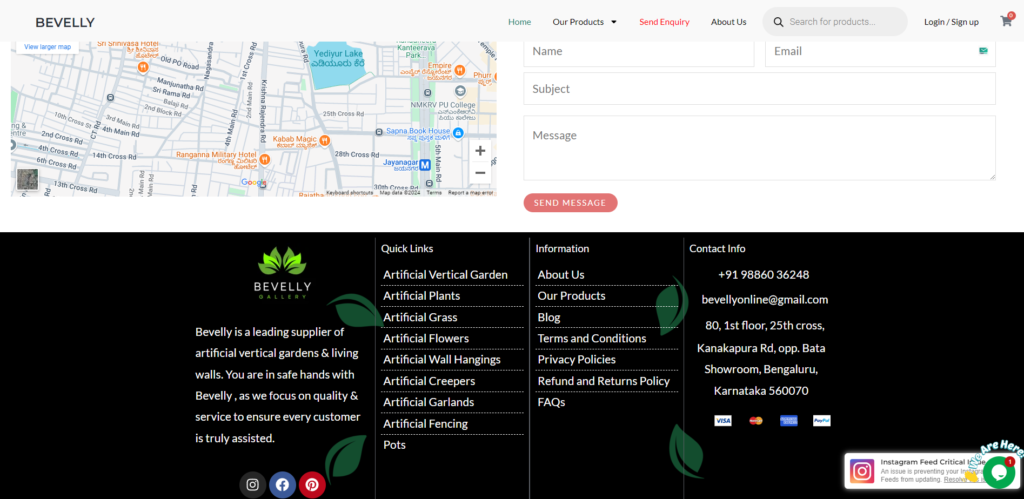Click View larger map link
The width and height of the screenshot is (1024, 499).
48,46
